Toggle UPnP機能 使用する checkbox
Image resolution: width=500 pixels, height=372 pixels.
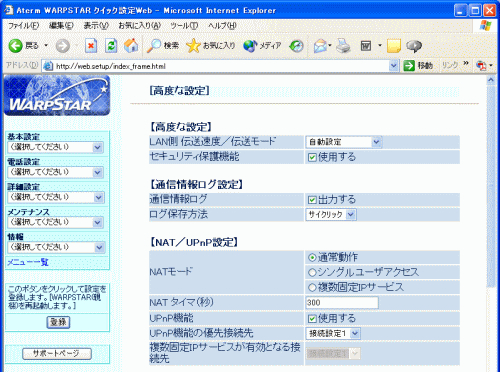click(x=312, y=319)
